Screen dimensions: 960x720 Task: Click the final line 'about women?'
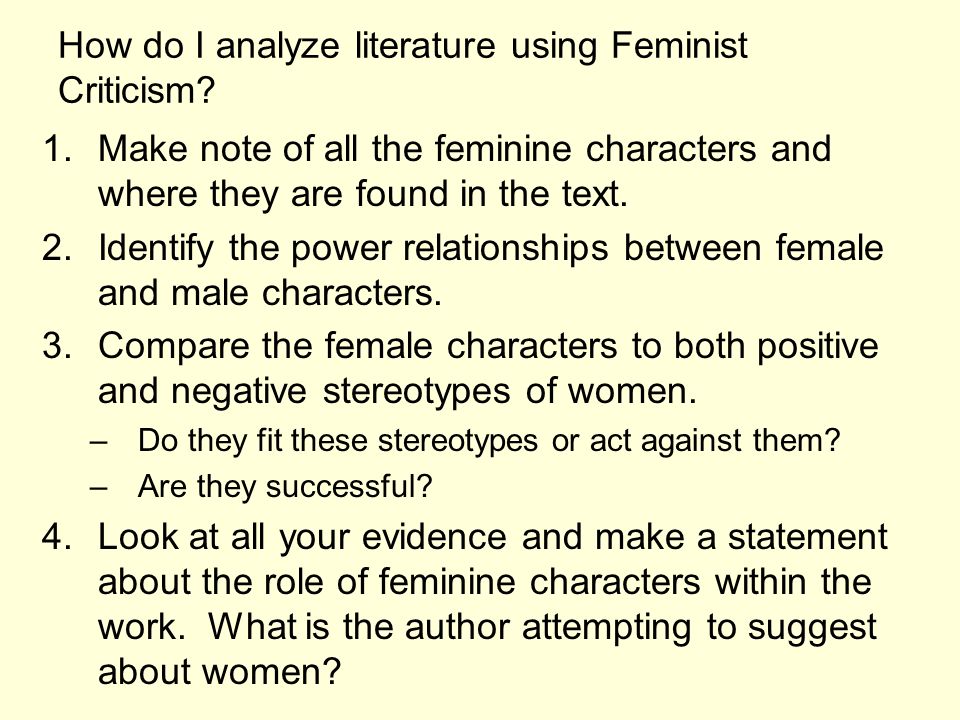click(x=219, y=672)
